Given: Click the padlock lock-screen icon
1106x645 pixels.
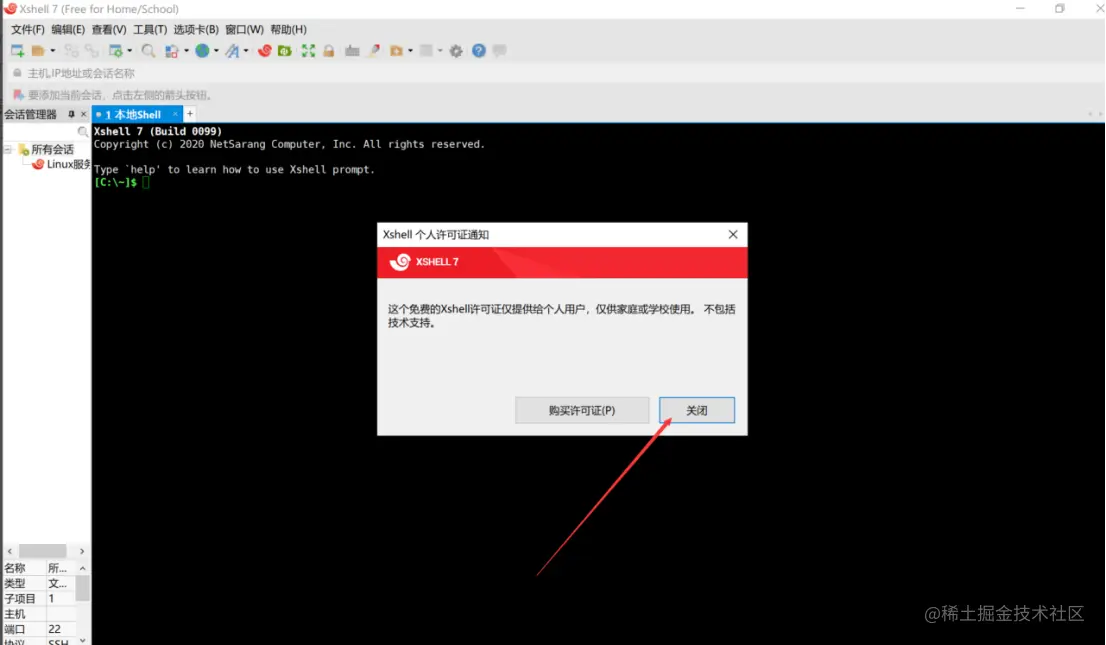Looking at the screenshot, I should pyautogui.click(x=329, y=51).
